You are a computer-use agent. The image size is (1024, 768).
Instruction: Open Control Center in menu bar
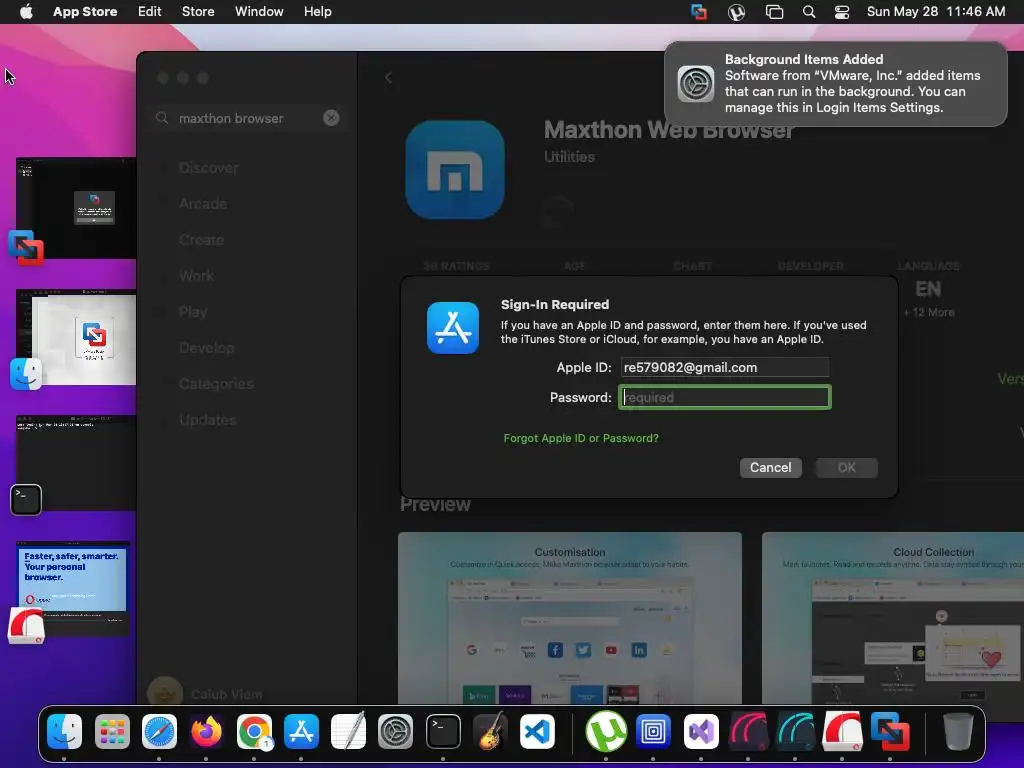(x=842, y=12)
